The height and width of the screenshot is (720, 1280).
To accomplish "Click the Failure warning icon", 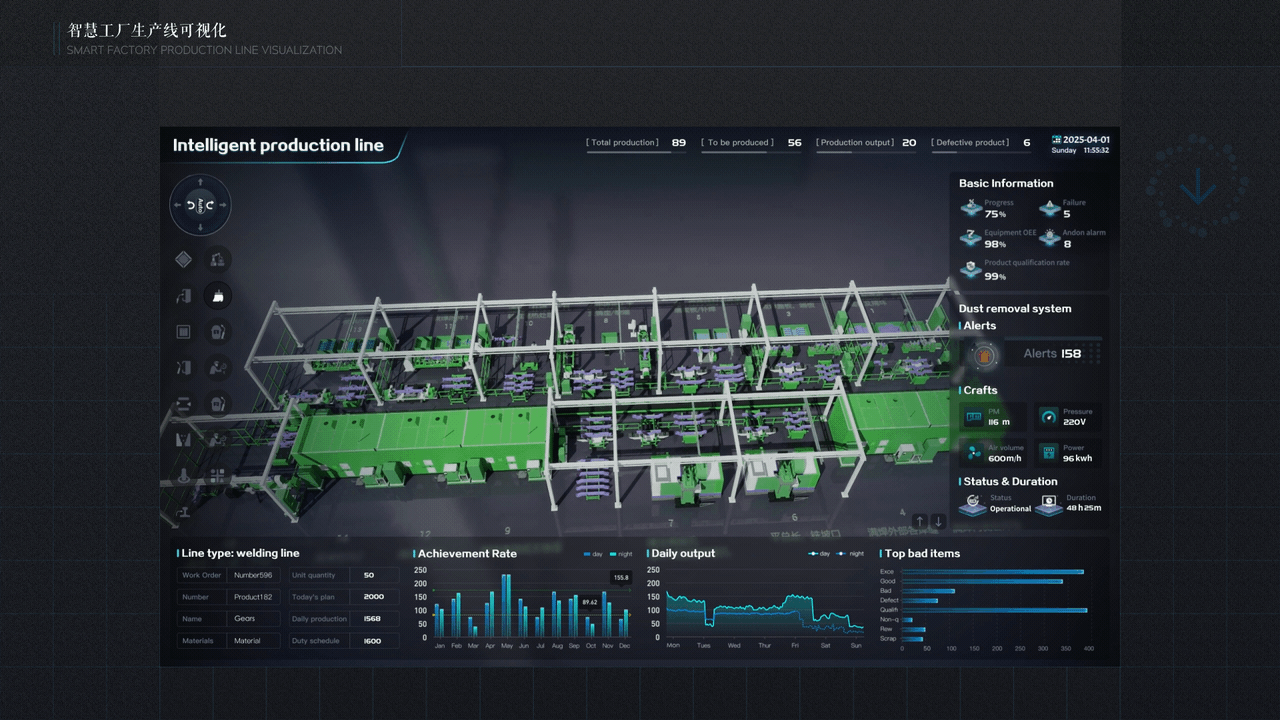I will [1049, 209].
